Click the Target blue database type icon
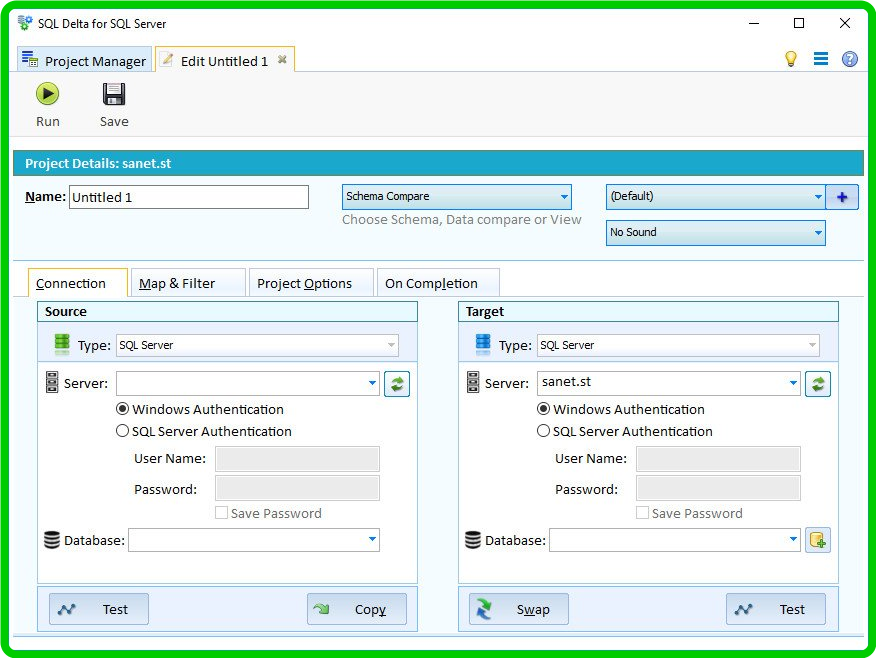Screen dimensions: 876x658 483,344
